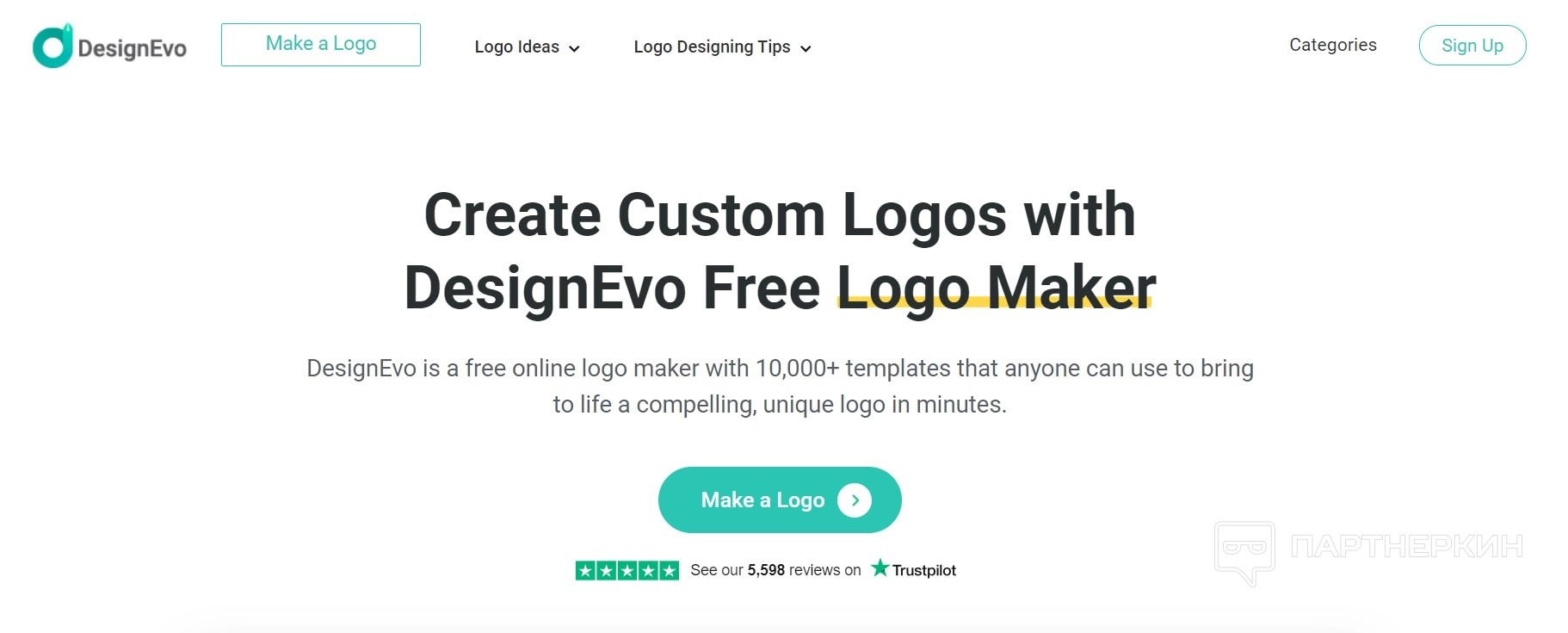The height and width of the screenshot is (633, 1568).
Task: Click the 5,598 reviews count text
Action: tap(766, 570)
